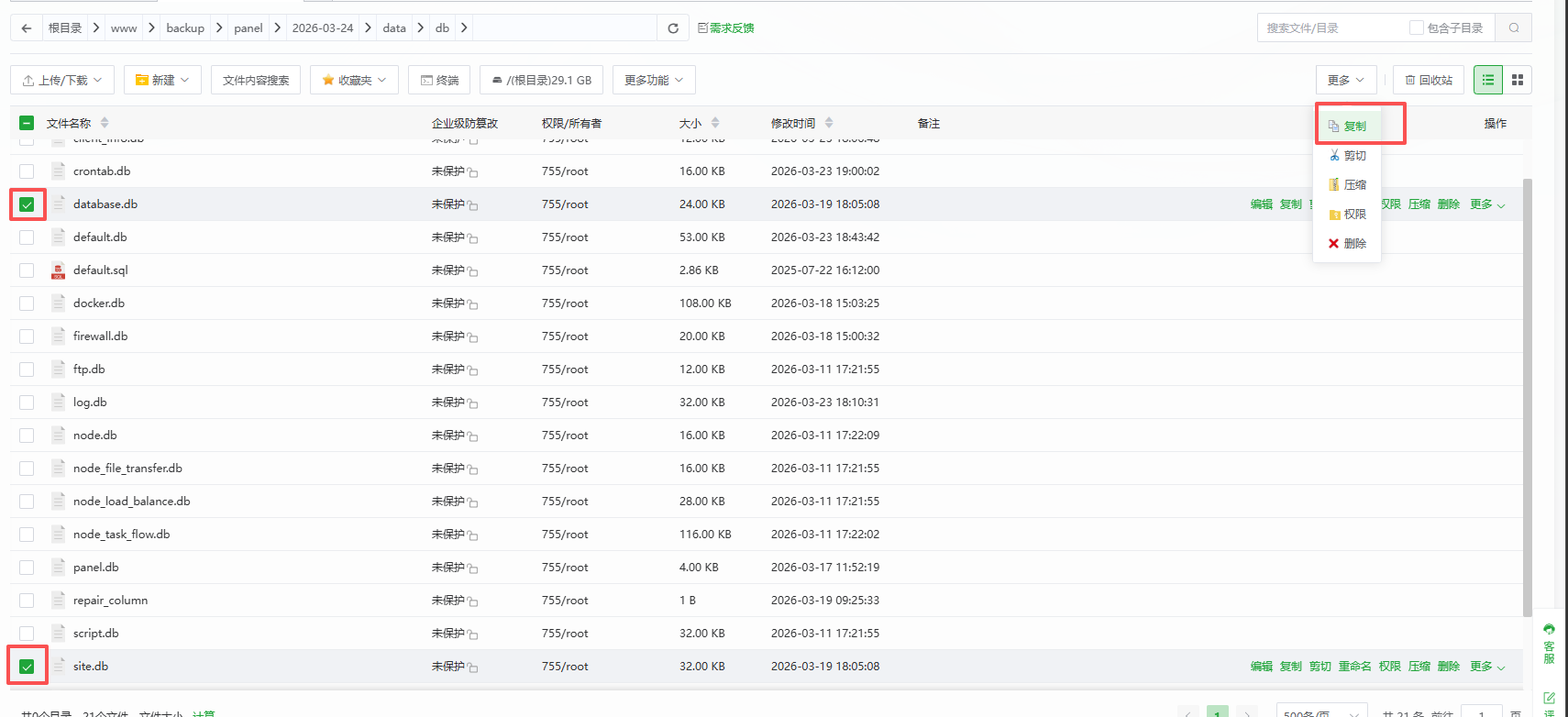Switch to grid view layout
Viewport: 1568px width, 717px height.
pyautogui.click(x=1518, y=81)
